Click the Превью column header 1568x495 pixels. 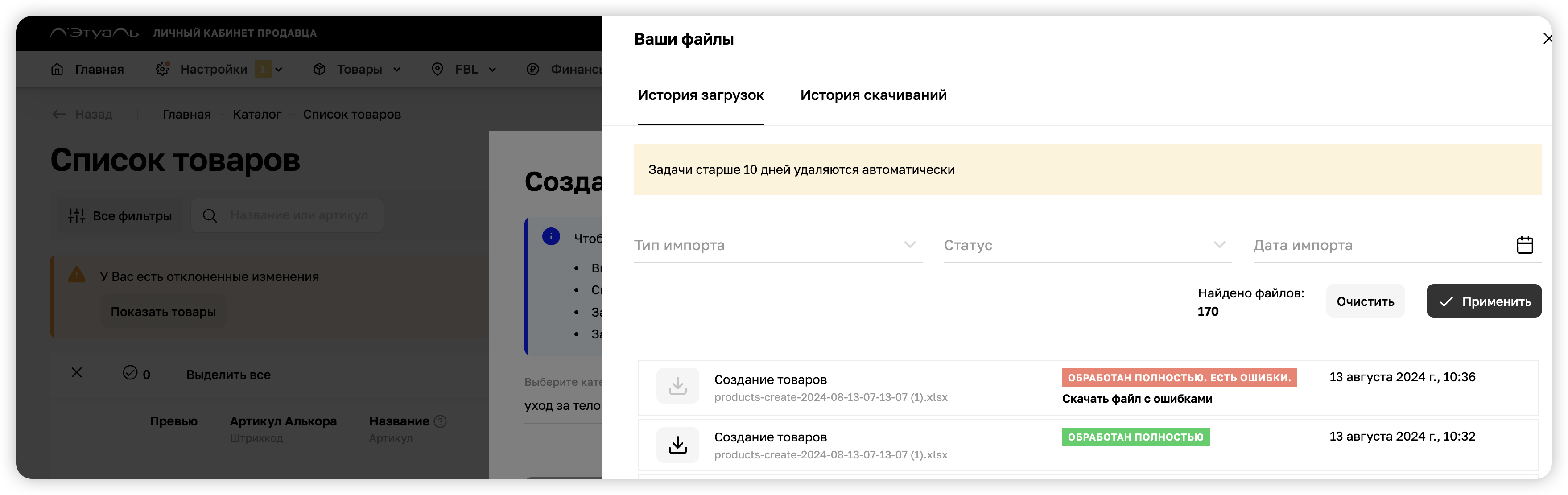(173, 421)
